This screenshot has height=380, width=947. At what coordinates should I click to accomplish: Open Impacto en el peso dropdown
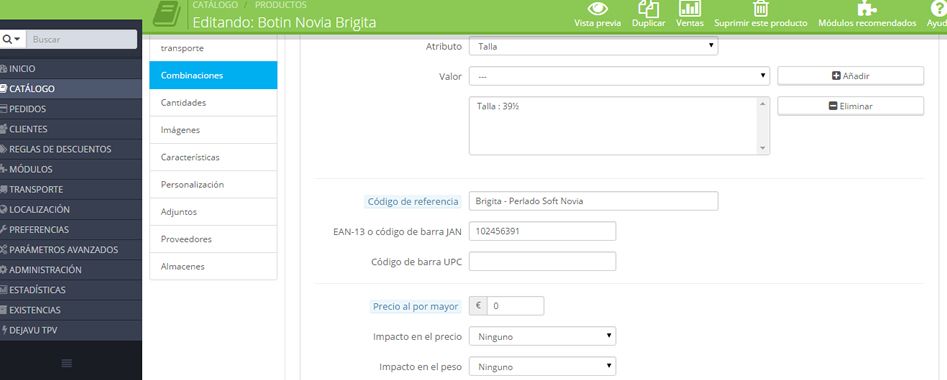542,366
